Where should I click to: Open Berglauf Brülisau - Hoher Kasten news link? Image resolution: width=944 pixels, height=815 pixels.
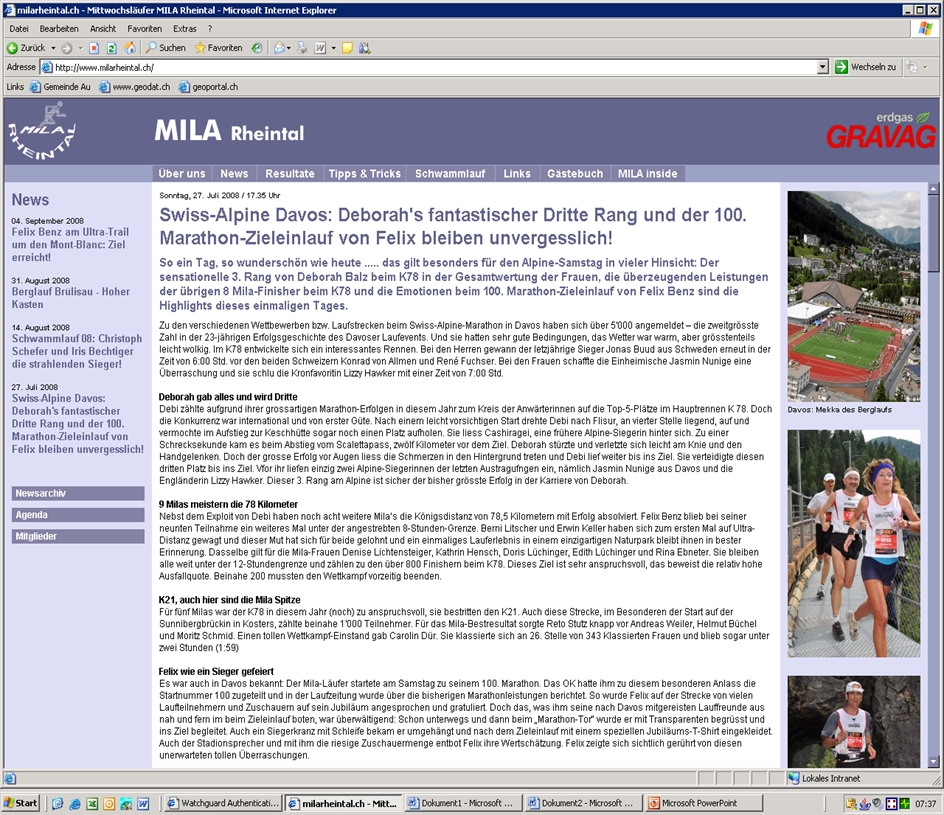[x=70, y=298]
